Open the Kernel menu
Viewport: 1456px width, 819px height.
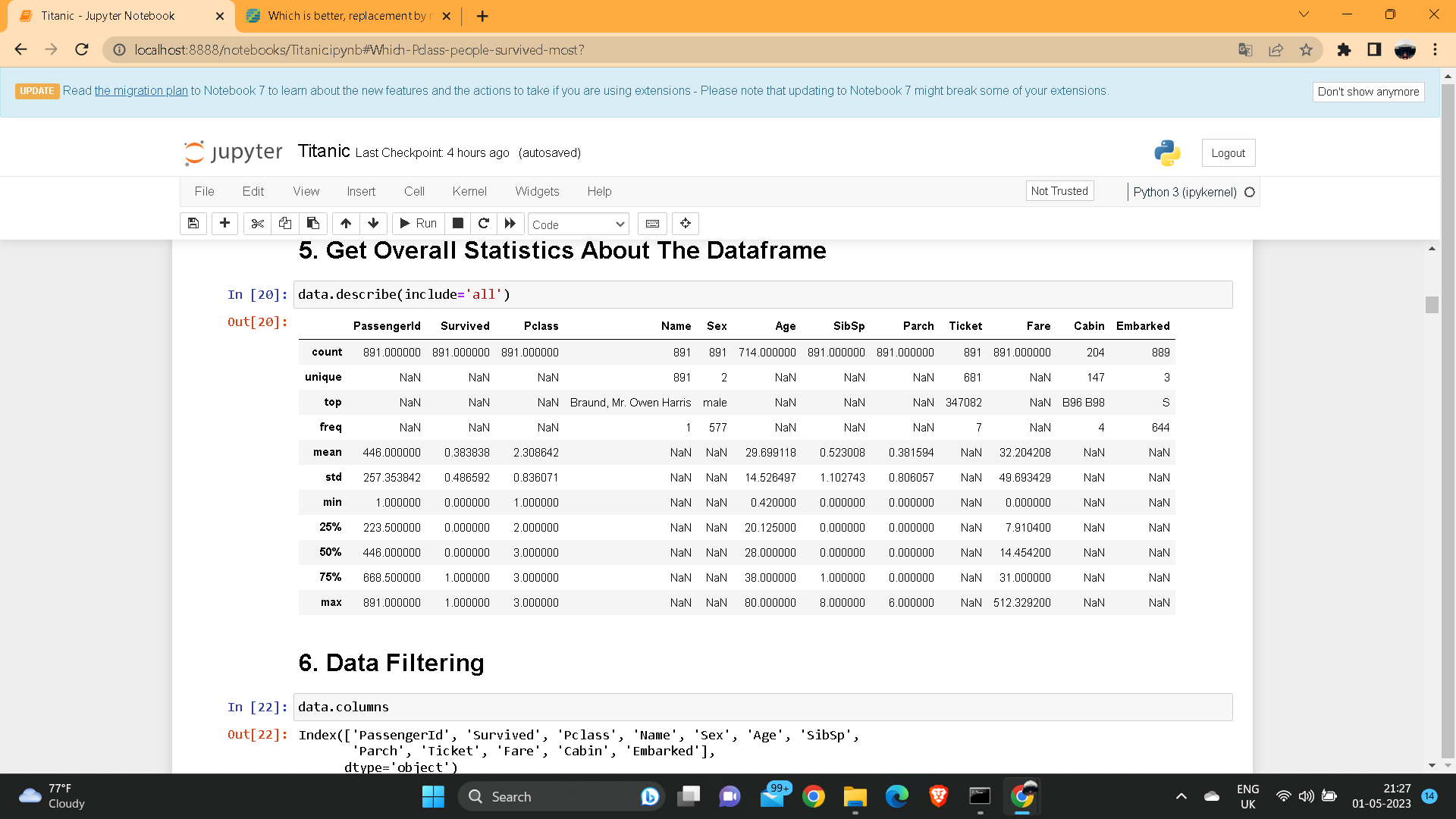pos(469,191)
